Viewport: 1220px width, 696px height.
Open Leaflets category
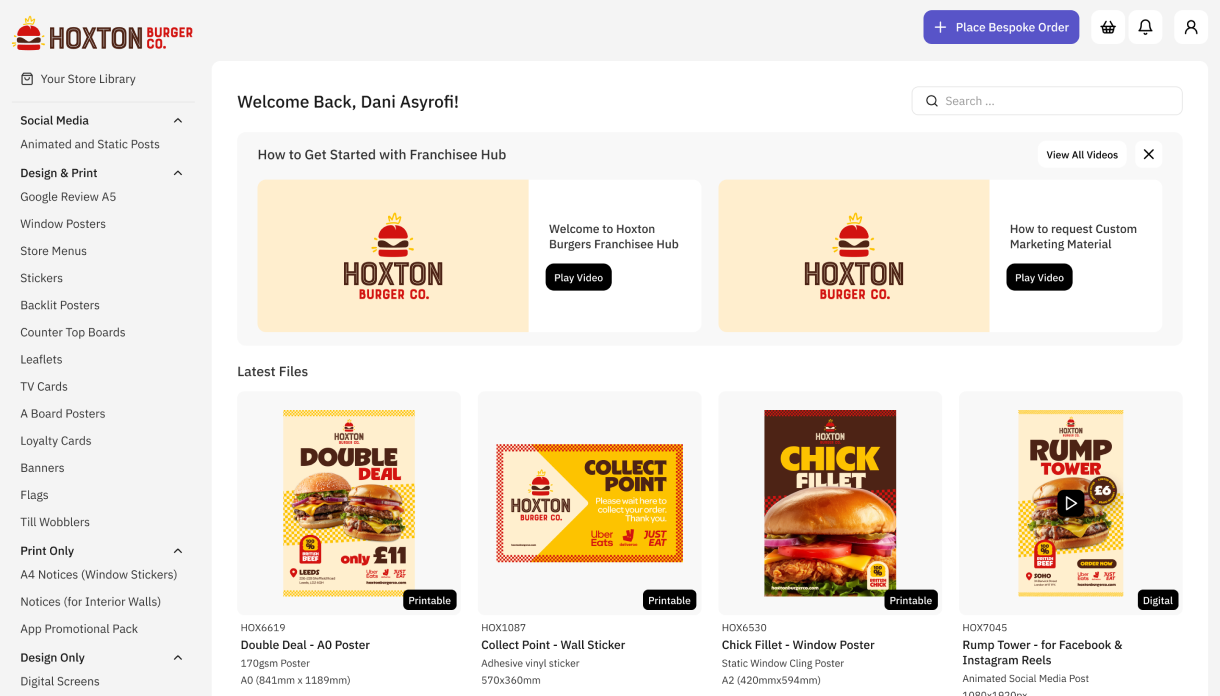click(41, 359)
